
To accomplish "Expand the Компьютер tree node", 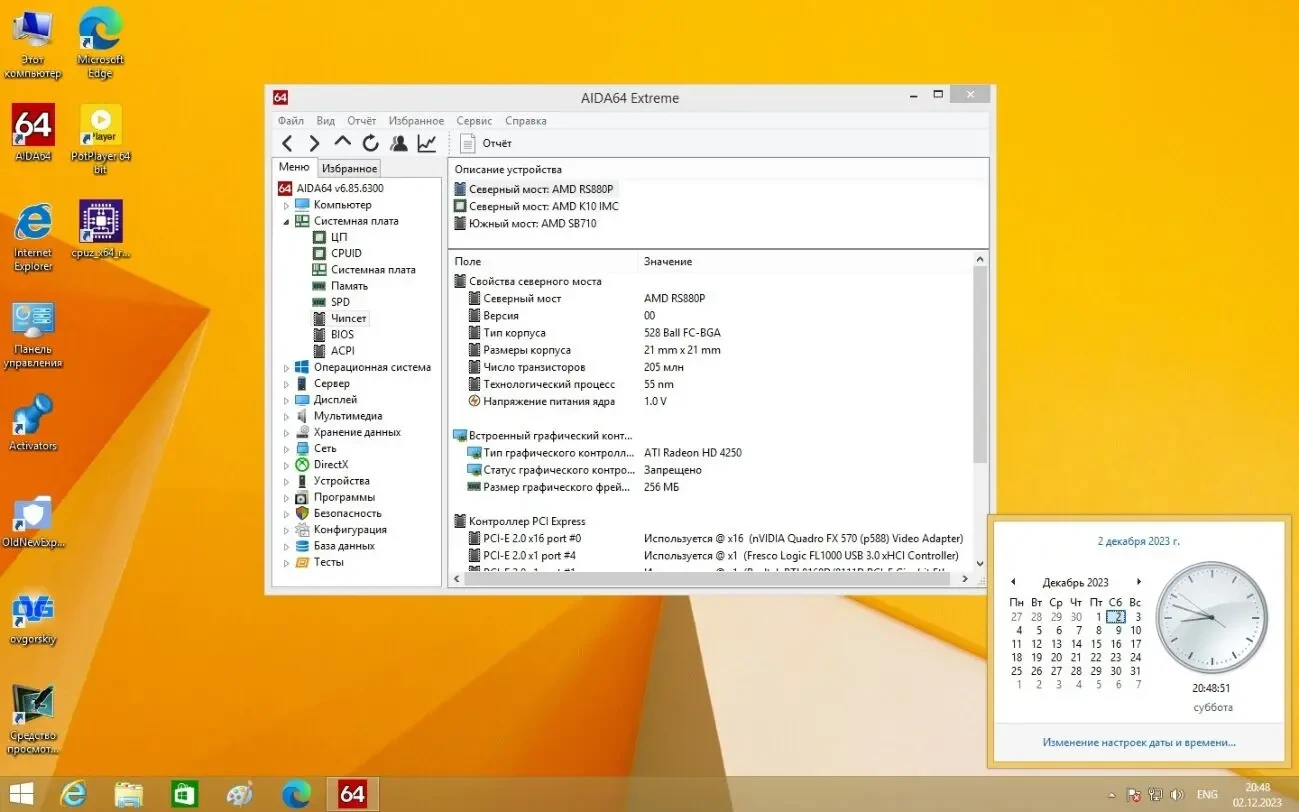I will pos(286,205).
